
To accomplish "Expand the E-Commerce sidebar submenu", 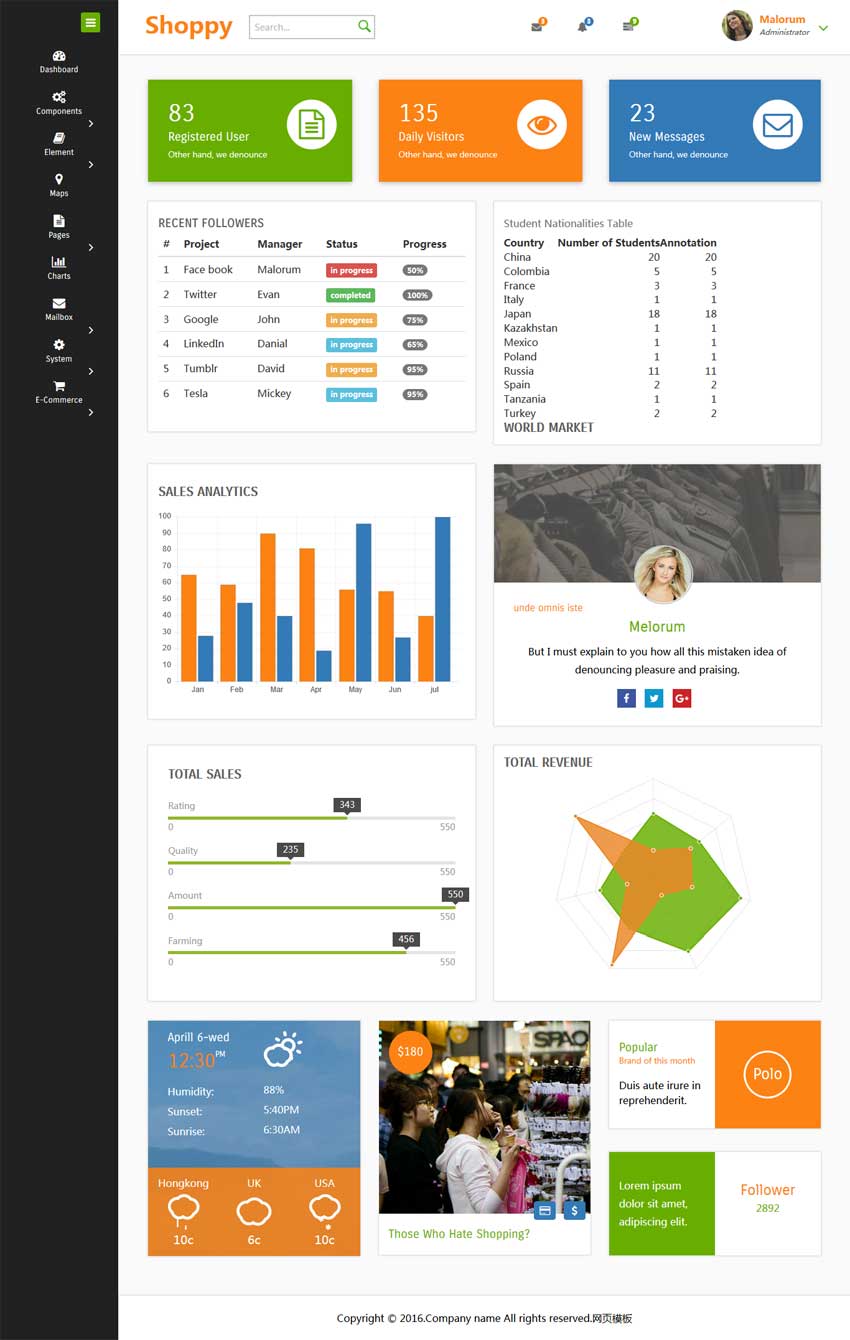I will (91, 412).
